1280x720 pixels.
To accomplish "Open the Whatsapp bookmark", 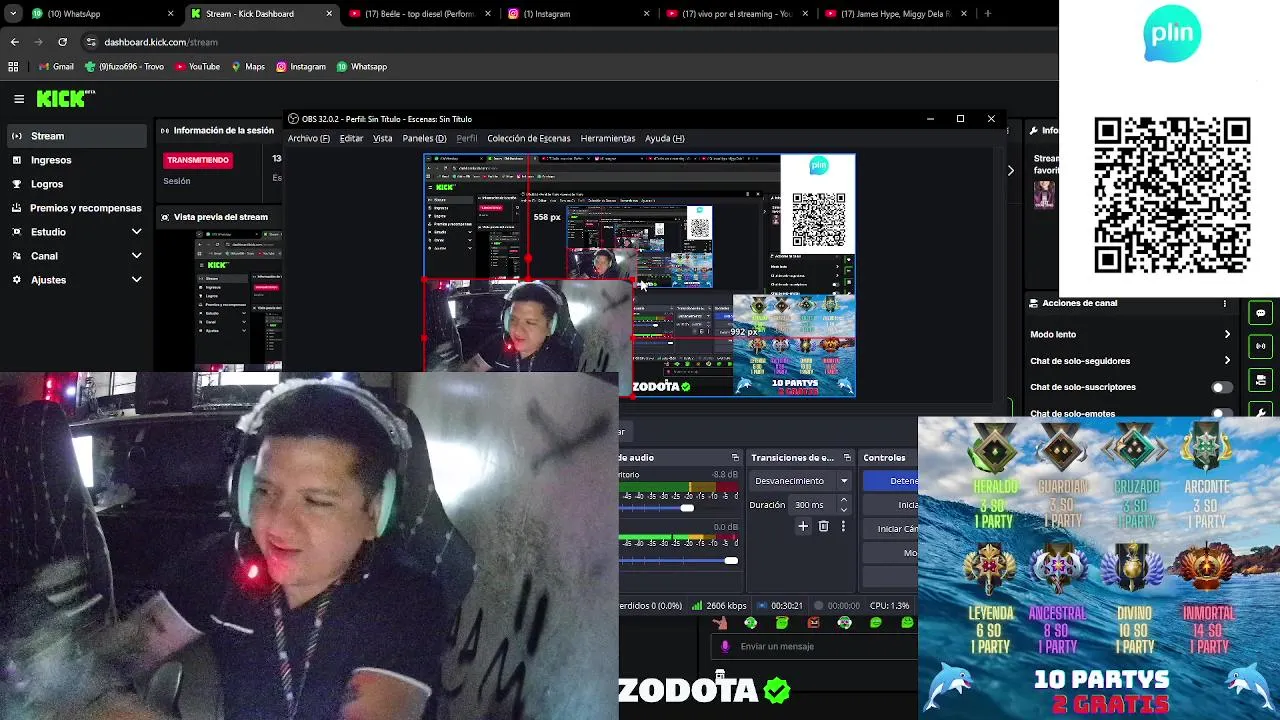I will 361,67.
